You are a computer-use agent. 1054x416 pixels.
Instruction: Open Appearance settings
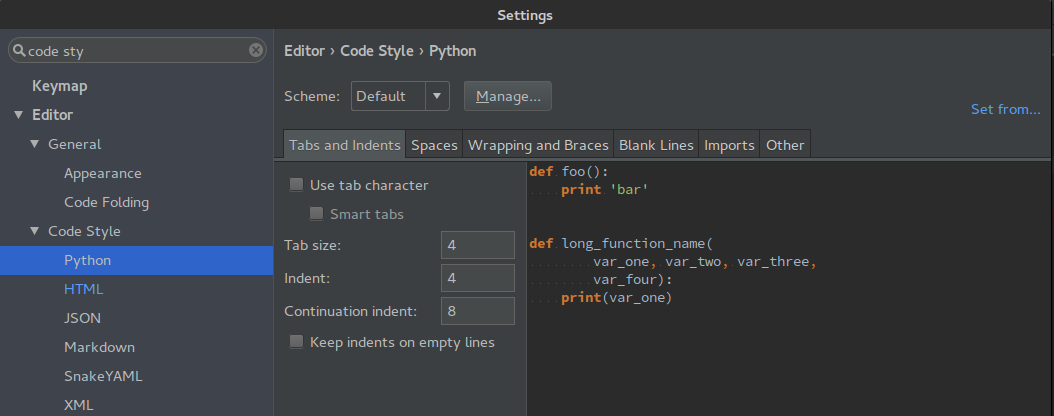(103, 173)
